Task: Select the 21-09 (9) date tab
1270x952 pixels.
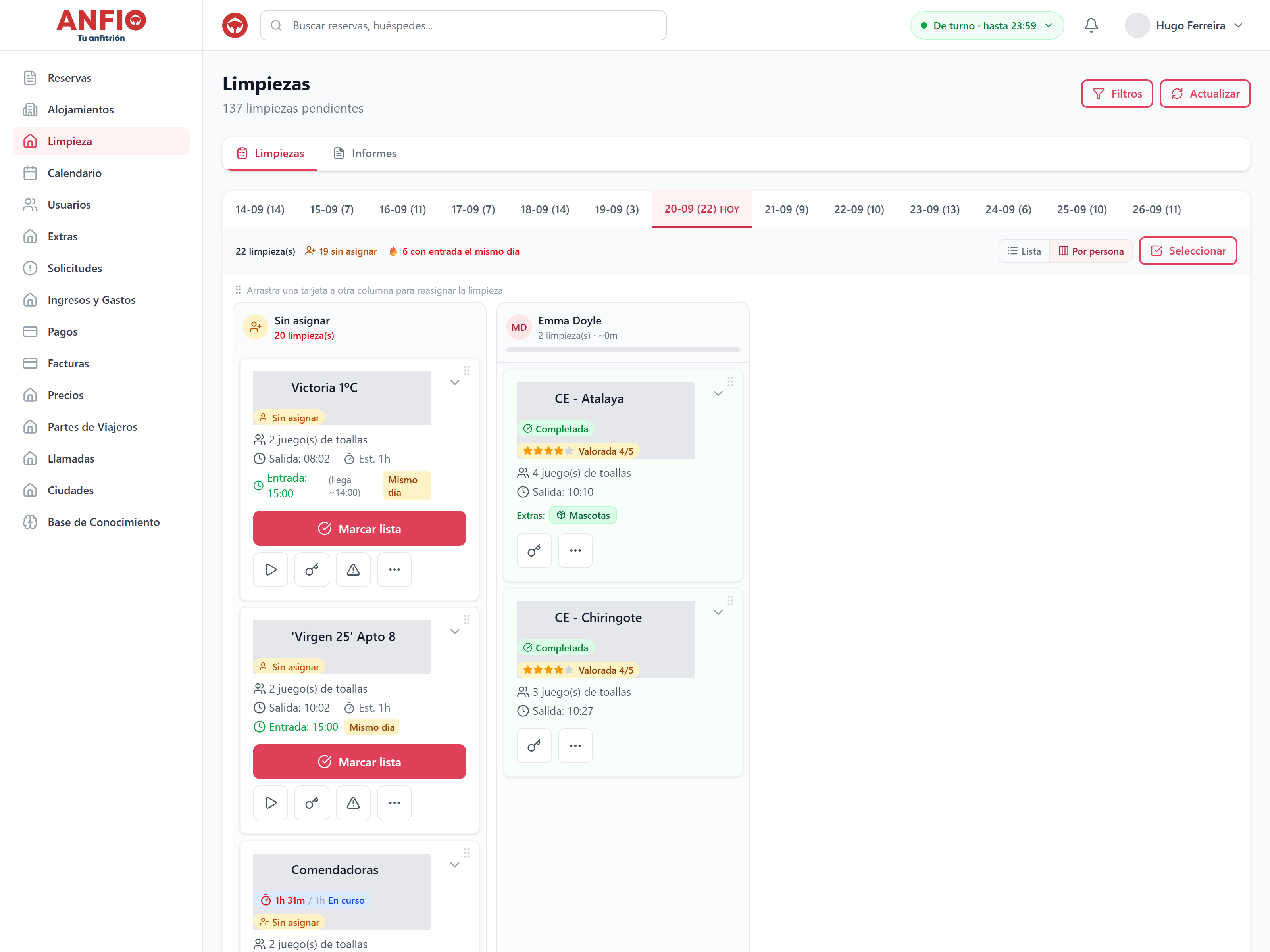Action: (786, 209)
